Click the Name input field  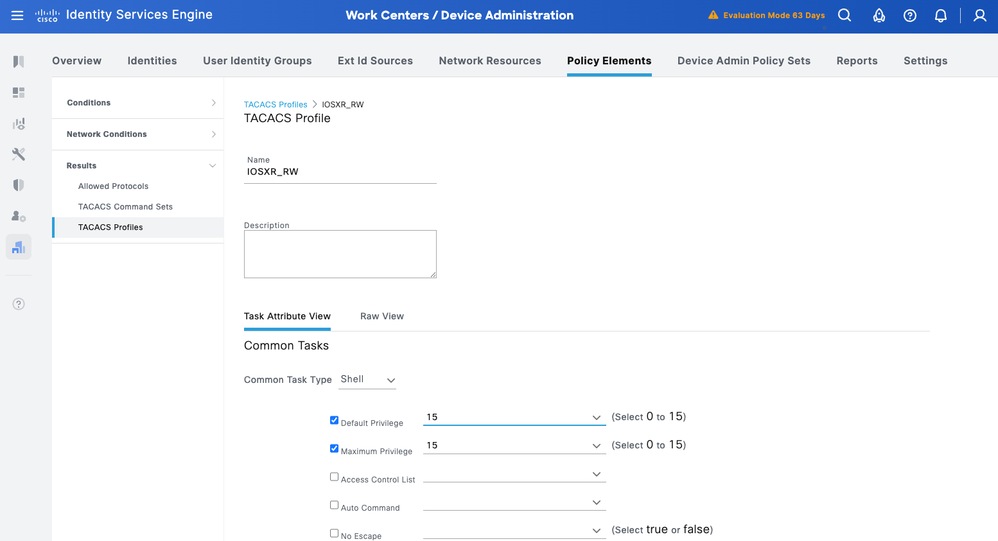(x=340, y=172)
